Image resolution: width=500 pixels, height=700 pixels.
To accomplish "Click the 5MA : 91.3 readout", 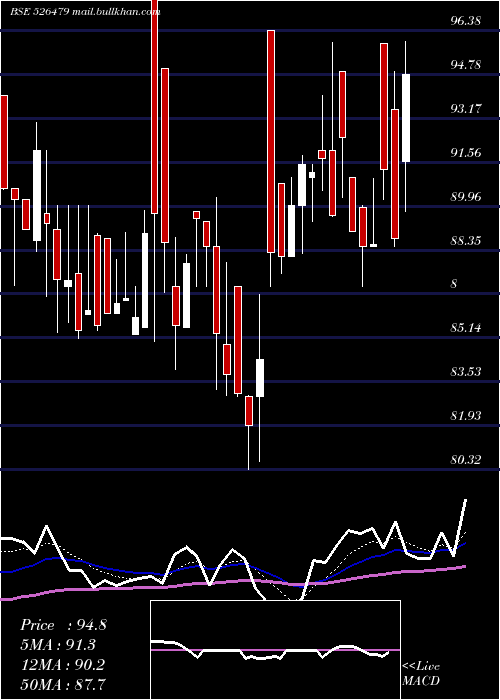I will point(58,645).
